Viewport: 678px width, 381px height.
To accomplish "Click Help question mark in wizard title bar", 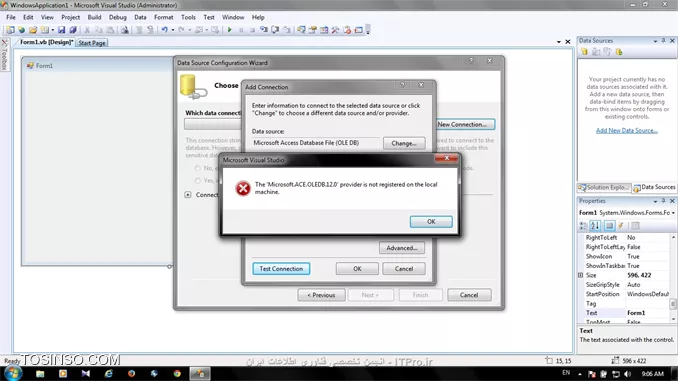I will click(471, 60).
